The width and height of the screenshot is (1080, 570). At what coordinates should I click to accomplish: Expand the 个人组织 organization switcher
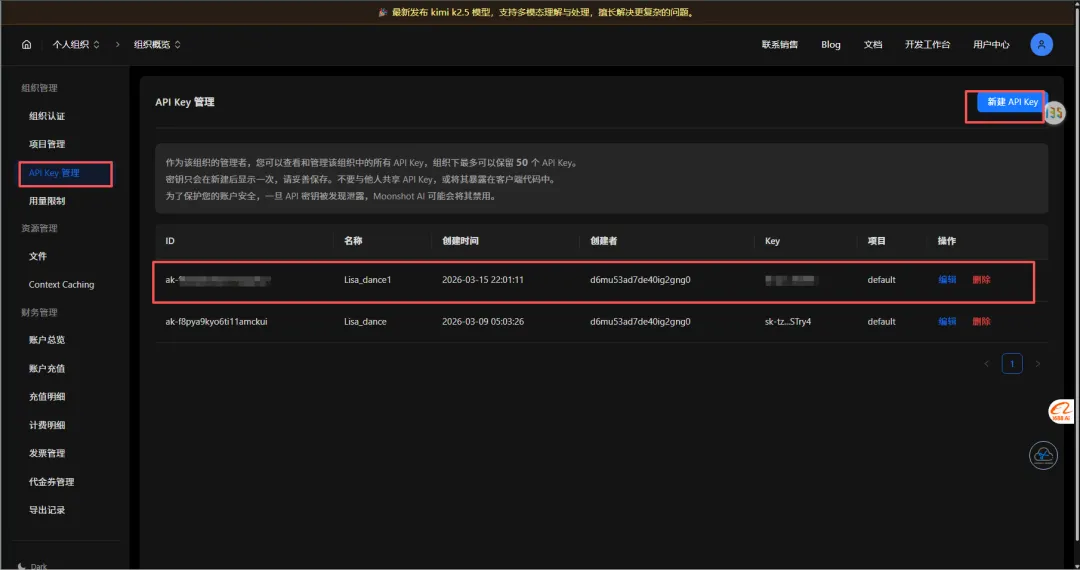(x=76, y=45)
